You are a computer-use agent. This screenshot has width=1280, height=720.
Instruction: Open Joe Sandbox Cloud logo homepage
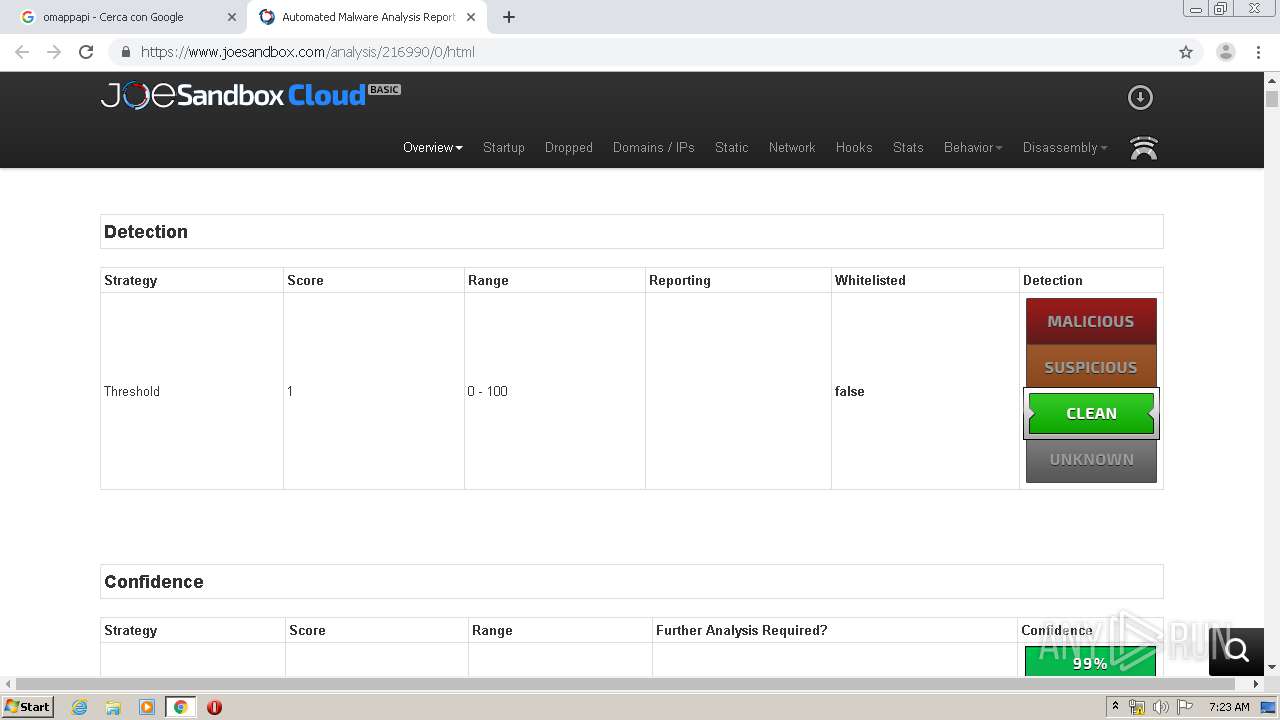click(x=250, y=95)
